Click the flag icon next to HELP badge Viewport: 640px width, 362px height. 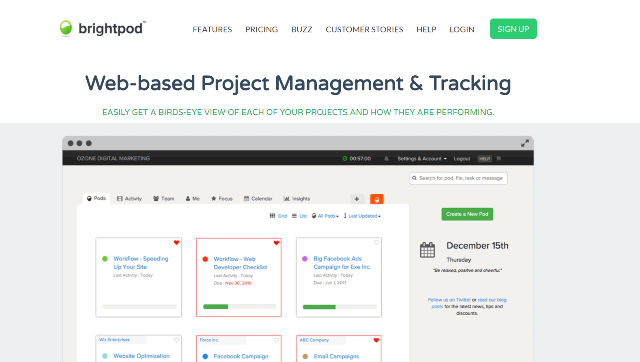(x=499, y=158)
